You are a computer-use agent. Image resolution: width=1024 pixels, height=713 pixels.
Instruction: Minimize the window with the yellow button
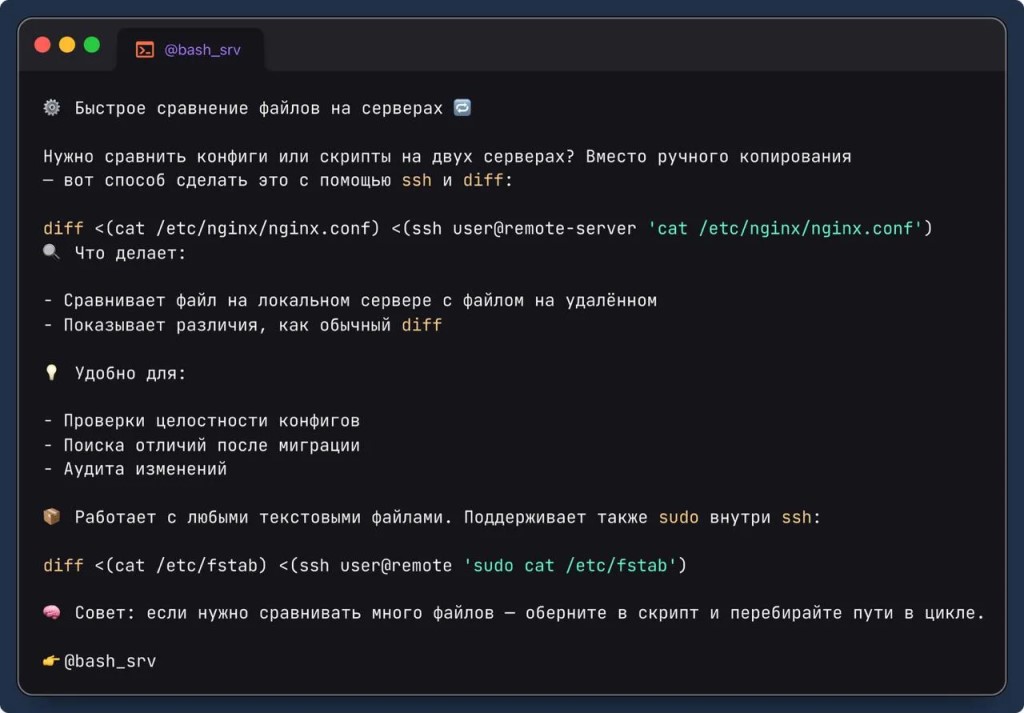[x=67, y=45]
